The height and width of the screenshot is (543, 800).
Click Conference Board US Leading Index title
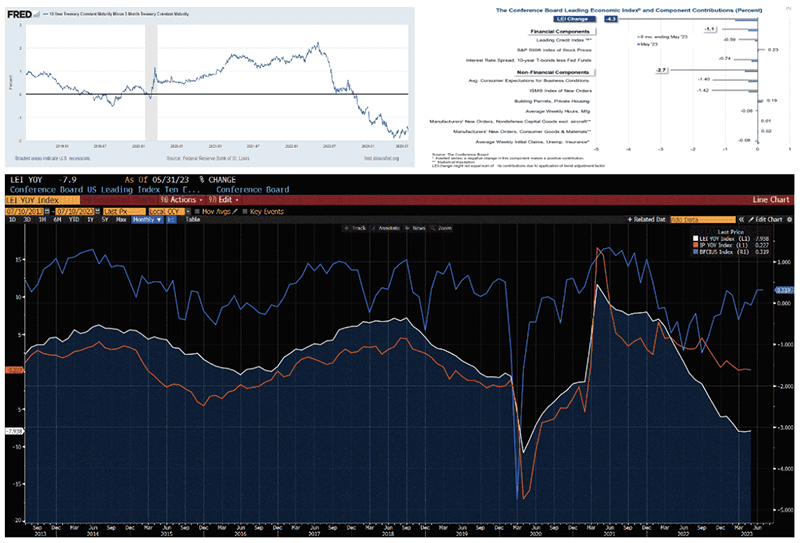coord(105,190)
